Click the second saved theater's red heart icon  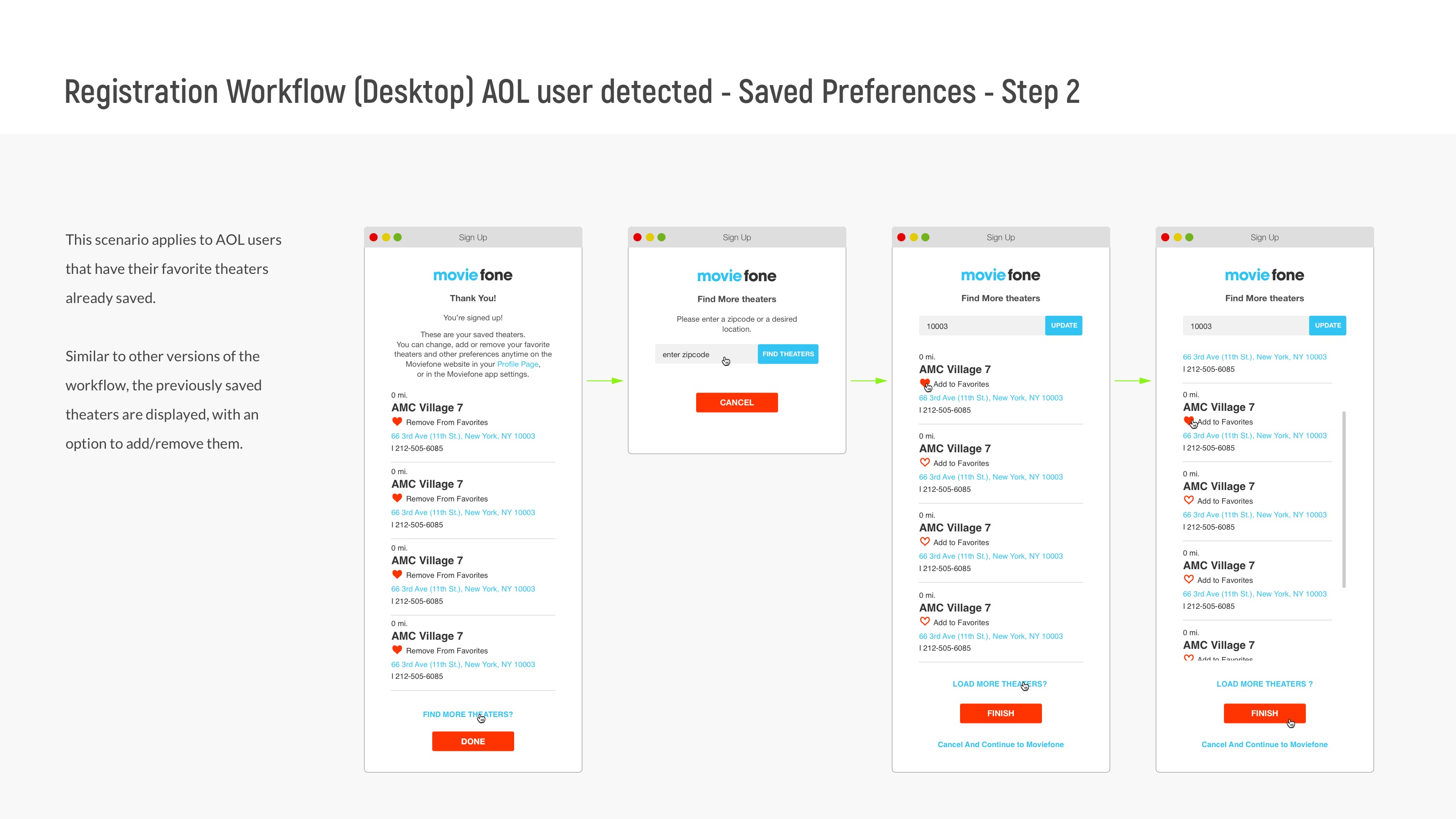coord(397,498)
